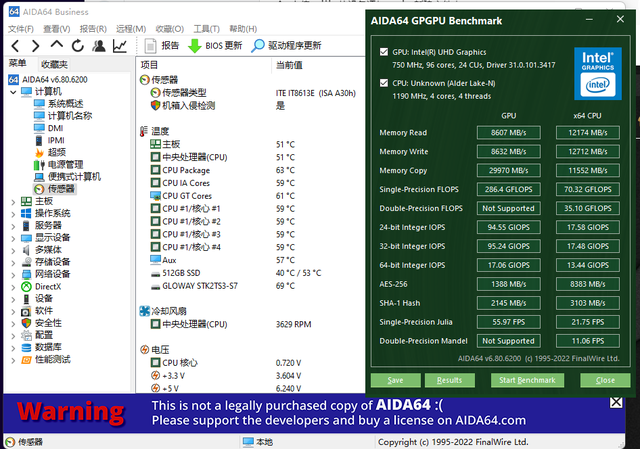Select 超频 overclock tree item
Viewport: 640px width, 449px height.
click(x=50, y=153)
